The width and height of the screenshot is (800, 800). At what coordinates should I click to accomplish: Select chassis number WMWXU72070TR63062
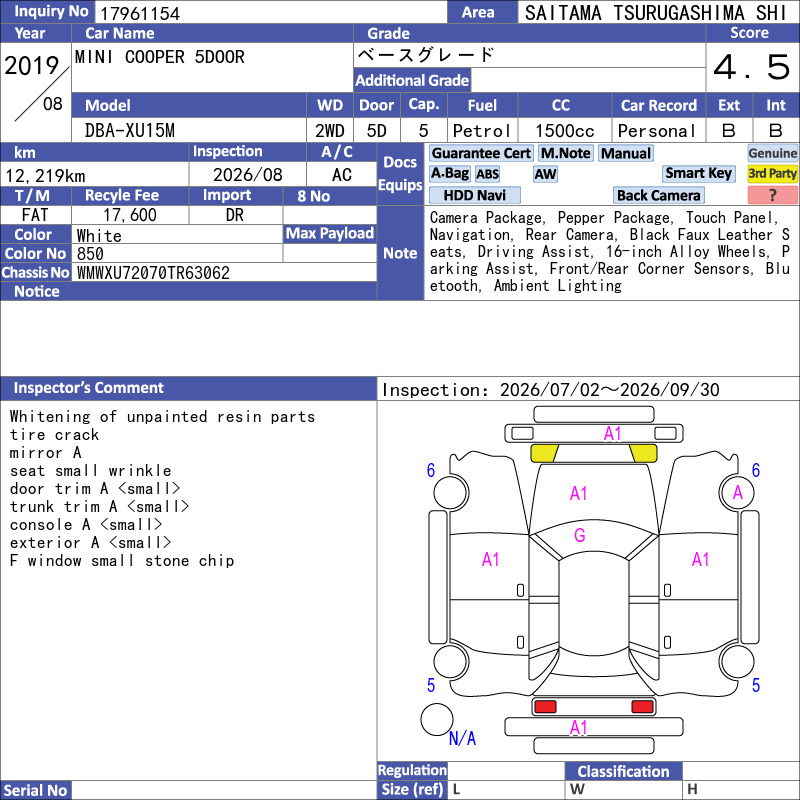click(x=153, y=273)
